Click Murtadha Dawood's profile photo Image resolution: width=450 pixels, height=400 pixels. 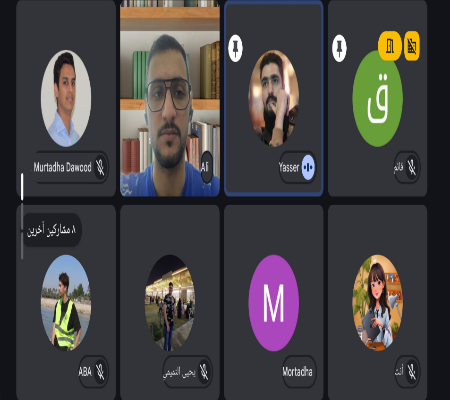(66, 99)
